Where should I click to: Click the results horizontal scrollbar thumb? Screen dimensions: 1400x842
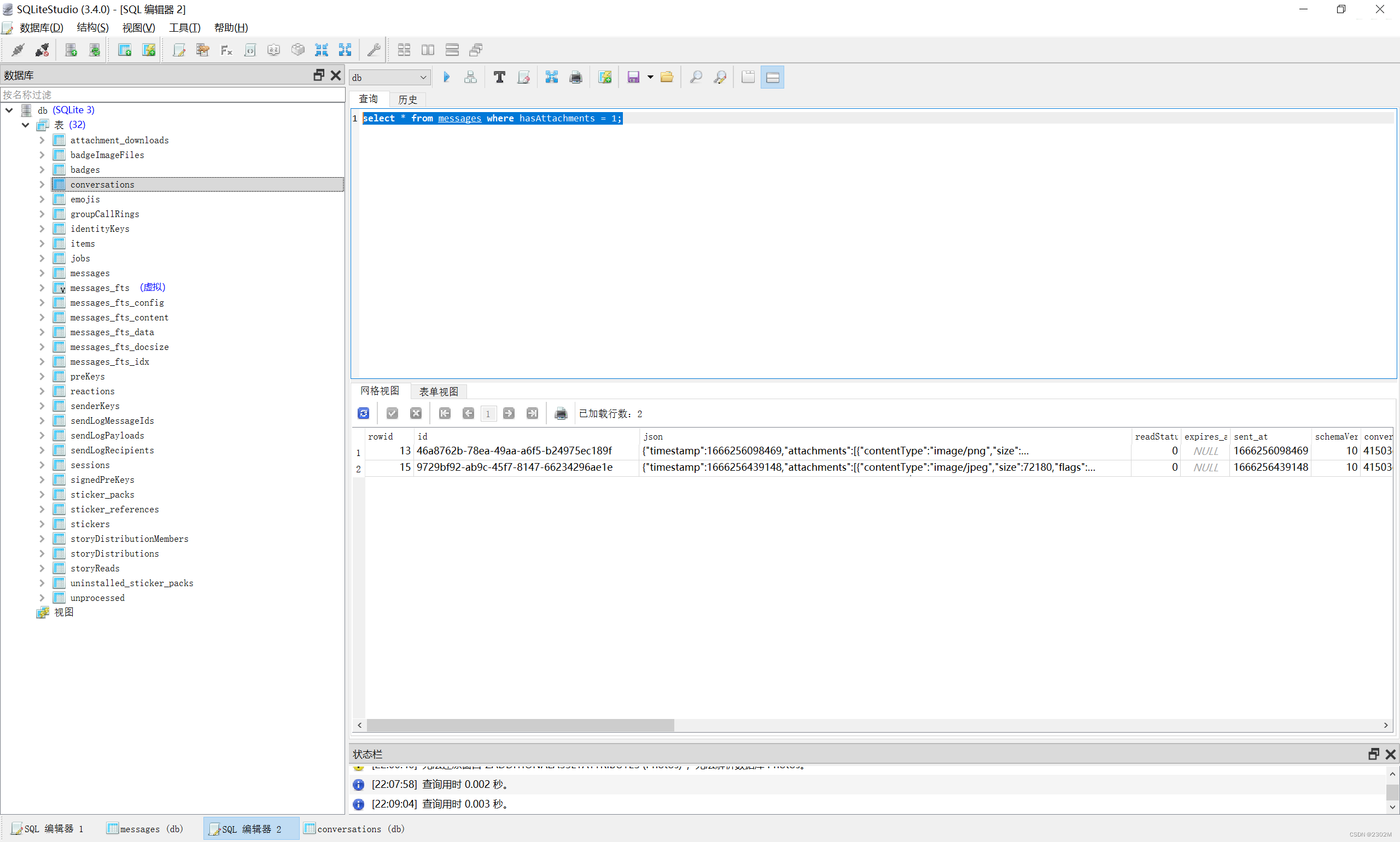(520, 725)
